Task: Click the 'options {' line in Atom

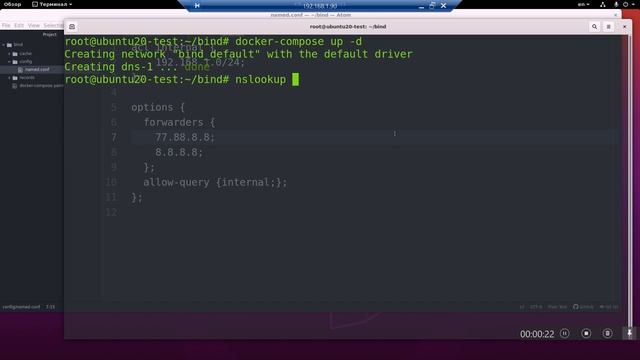Action: (x=158, y=107)
